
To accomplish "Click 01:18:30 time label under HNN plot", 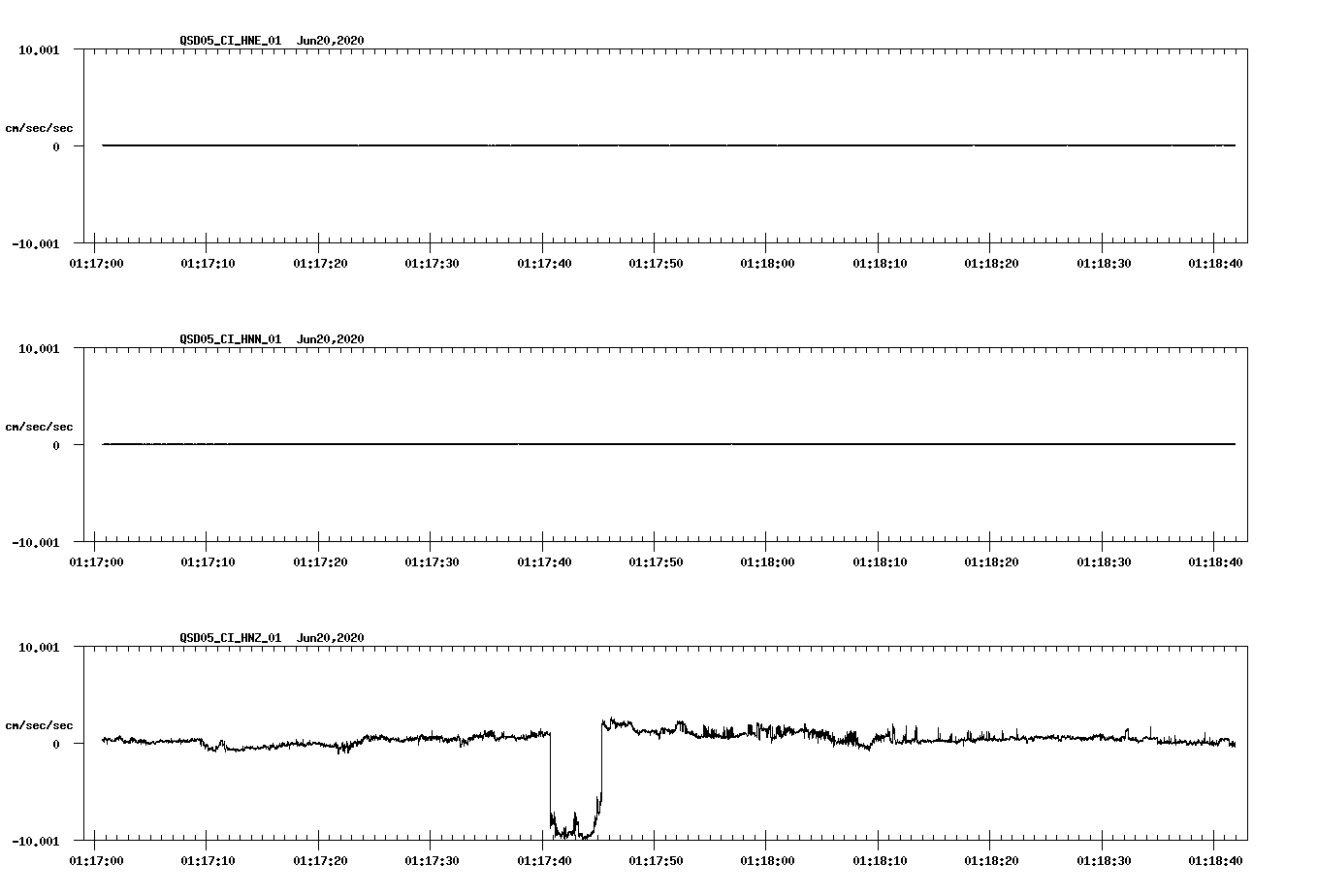I will coord(1104,562).
